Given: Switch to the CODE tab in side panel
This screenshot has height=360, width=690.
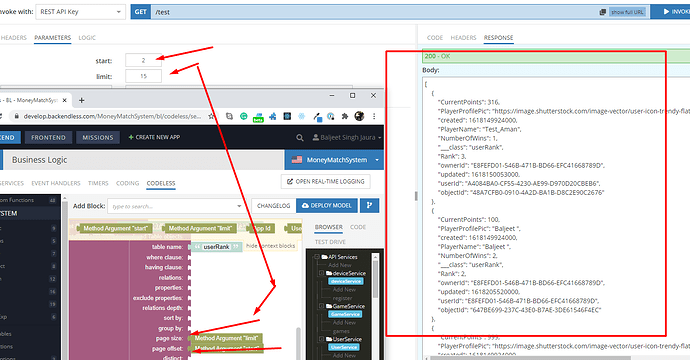Looking at the screenshot, I should 358,227.
